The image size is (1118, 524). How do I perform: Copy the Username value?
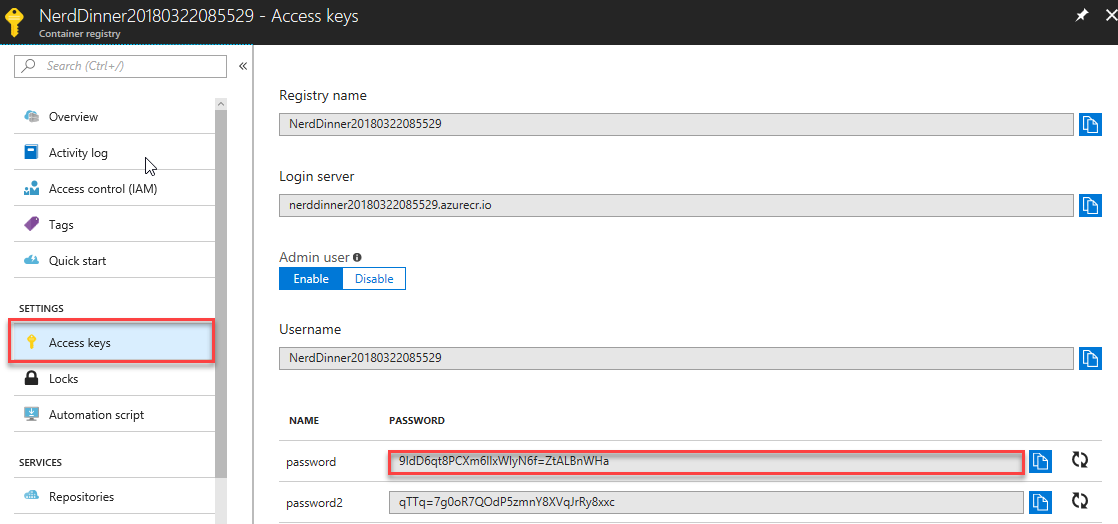(1089, 359)
